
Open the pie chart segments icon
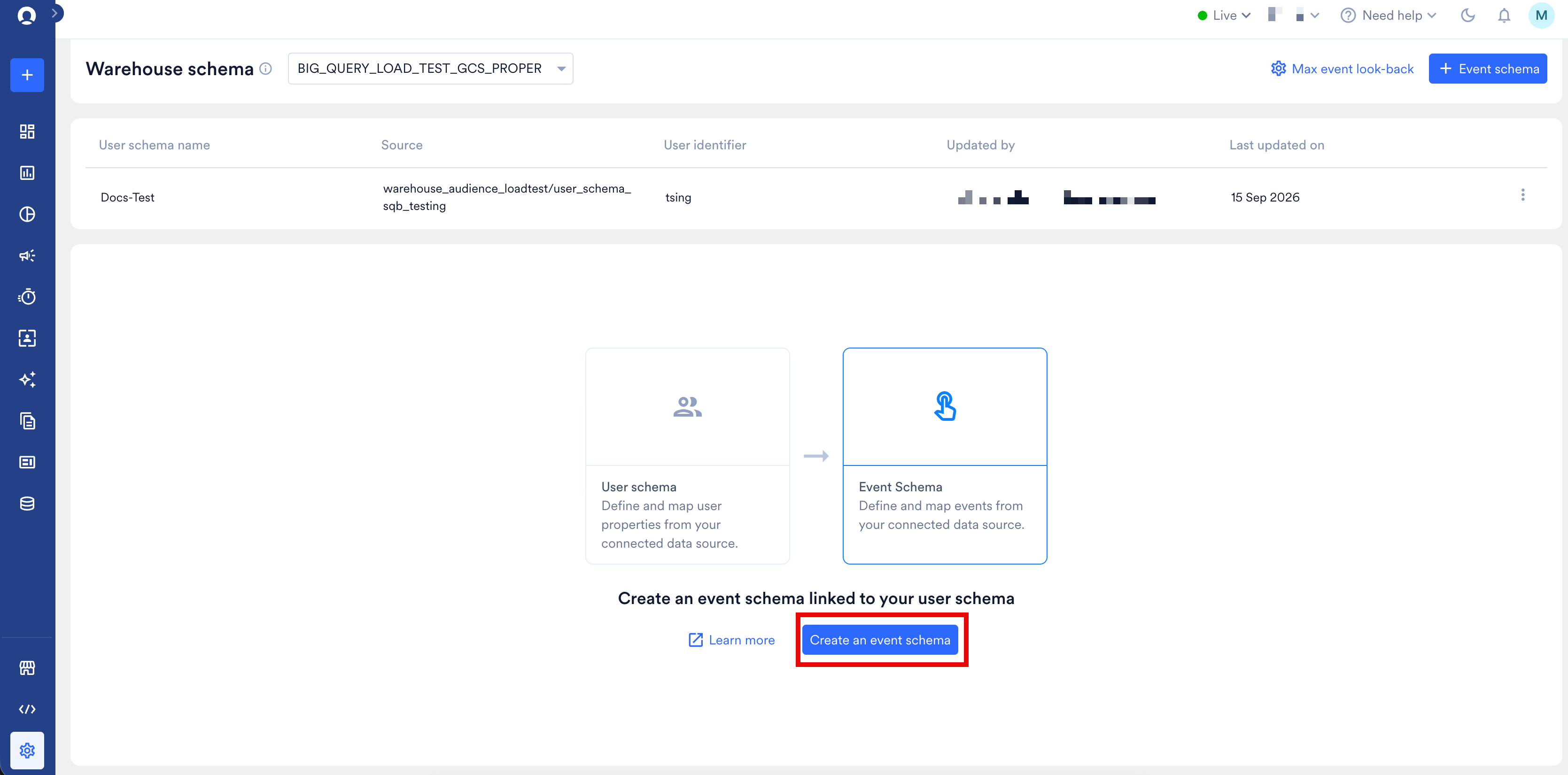[x=27, y=214]
